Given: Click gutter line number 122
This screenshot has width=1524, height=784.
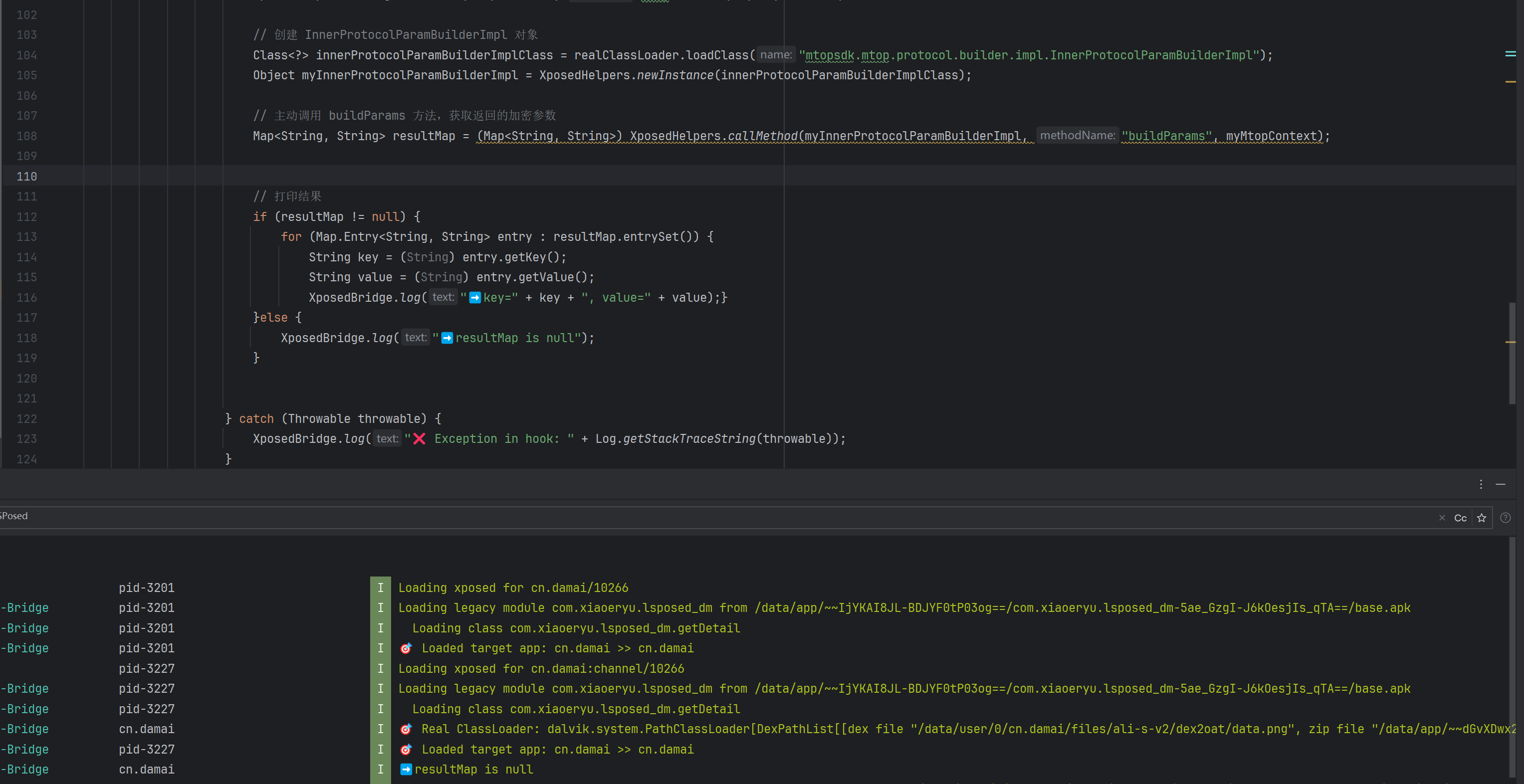Looking at the screenshot, I should coord(26,418).
